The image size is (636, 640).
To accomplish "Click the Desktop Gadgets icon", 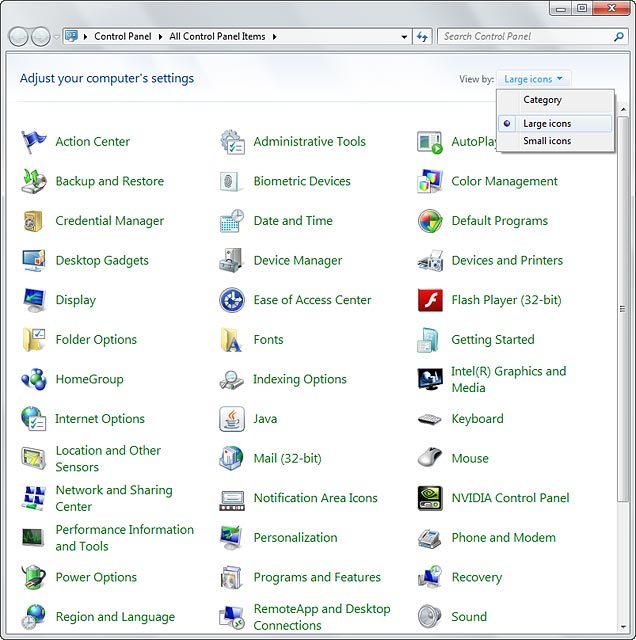I will (x=33, y=260).
